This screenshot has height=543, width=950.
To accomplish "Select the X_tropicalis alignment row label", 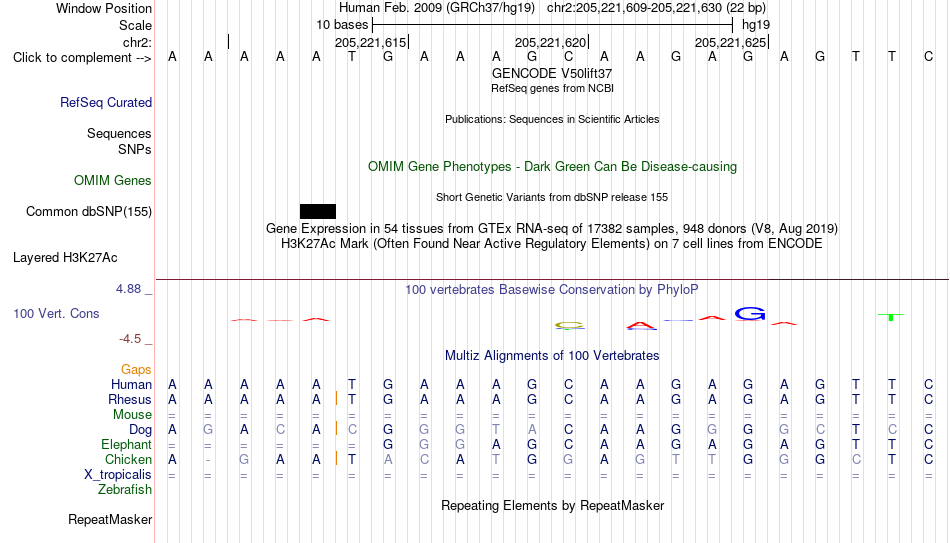I will click(118, 475).
